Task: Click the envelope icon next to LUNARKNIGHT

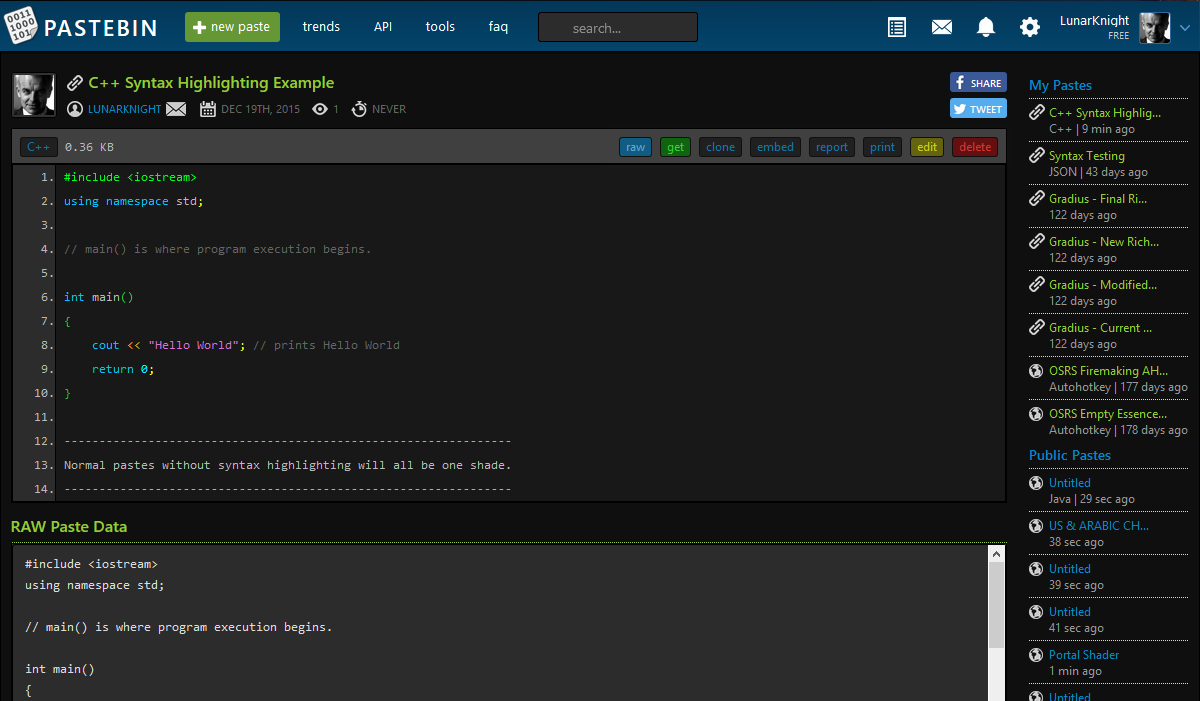Action: click(x=176, y=109)
